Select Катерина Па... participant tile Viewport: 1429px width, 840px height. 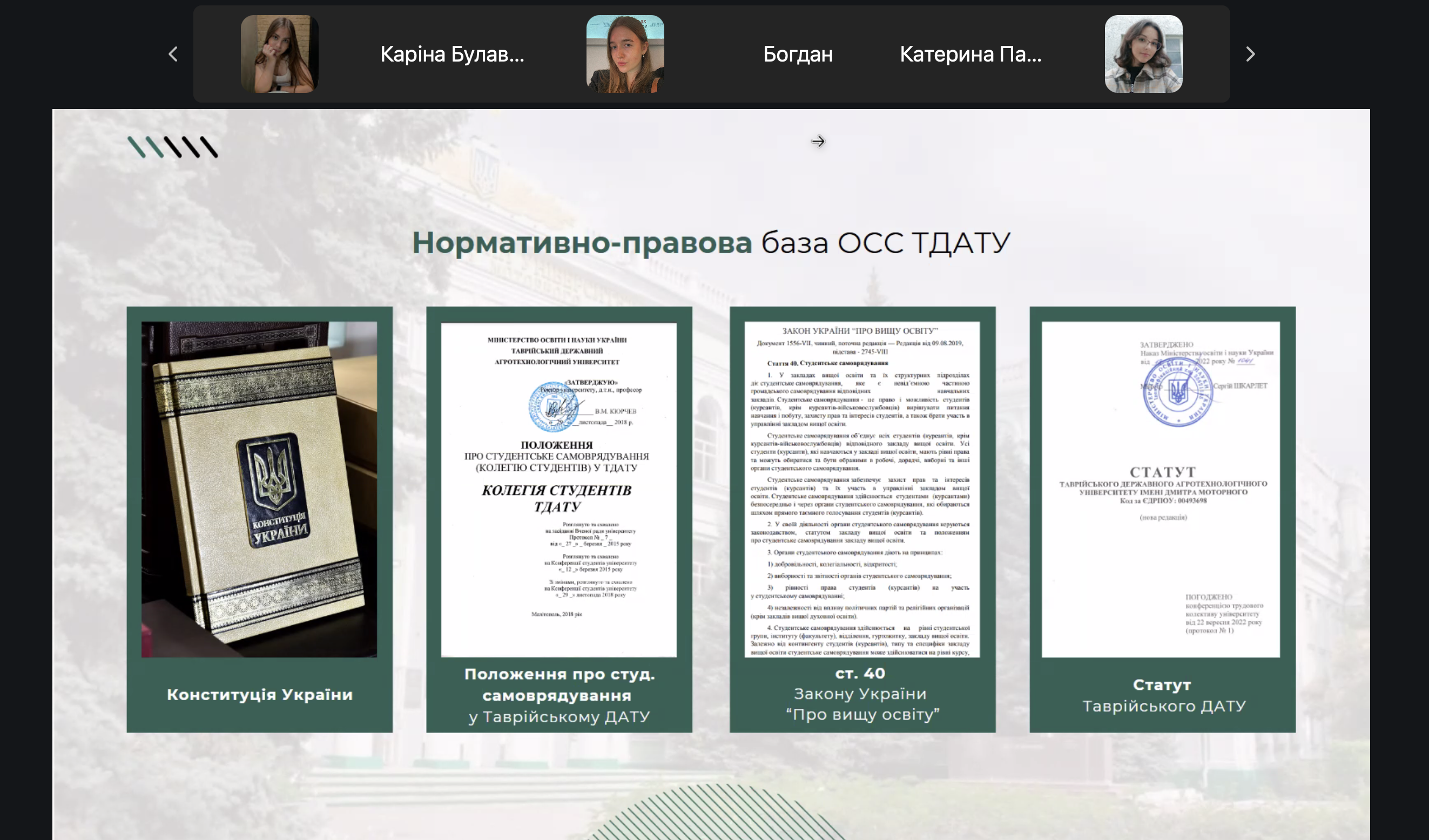click(970, 55)
